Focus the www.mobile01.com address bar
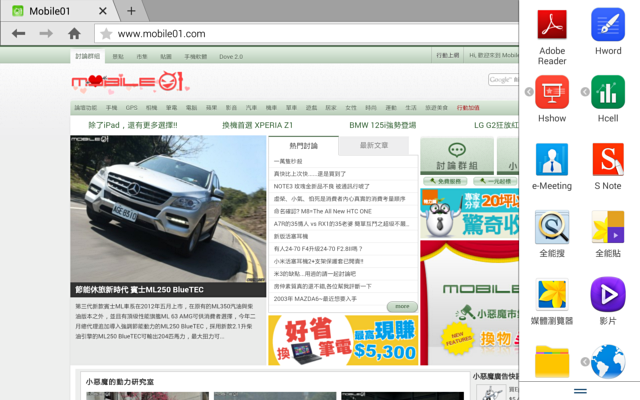 [307, 34]
